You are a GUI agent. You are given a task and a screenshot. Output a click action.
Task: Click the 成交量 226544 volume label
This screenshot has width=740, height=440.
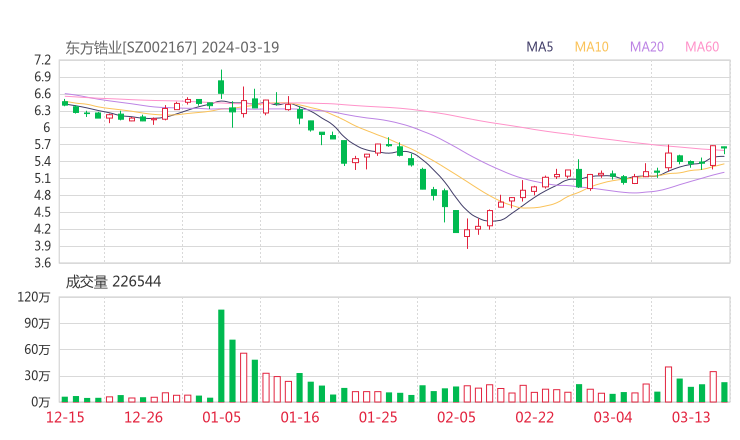click(113, 282)
